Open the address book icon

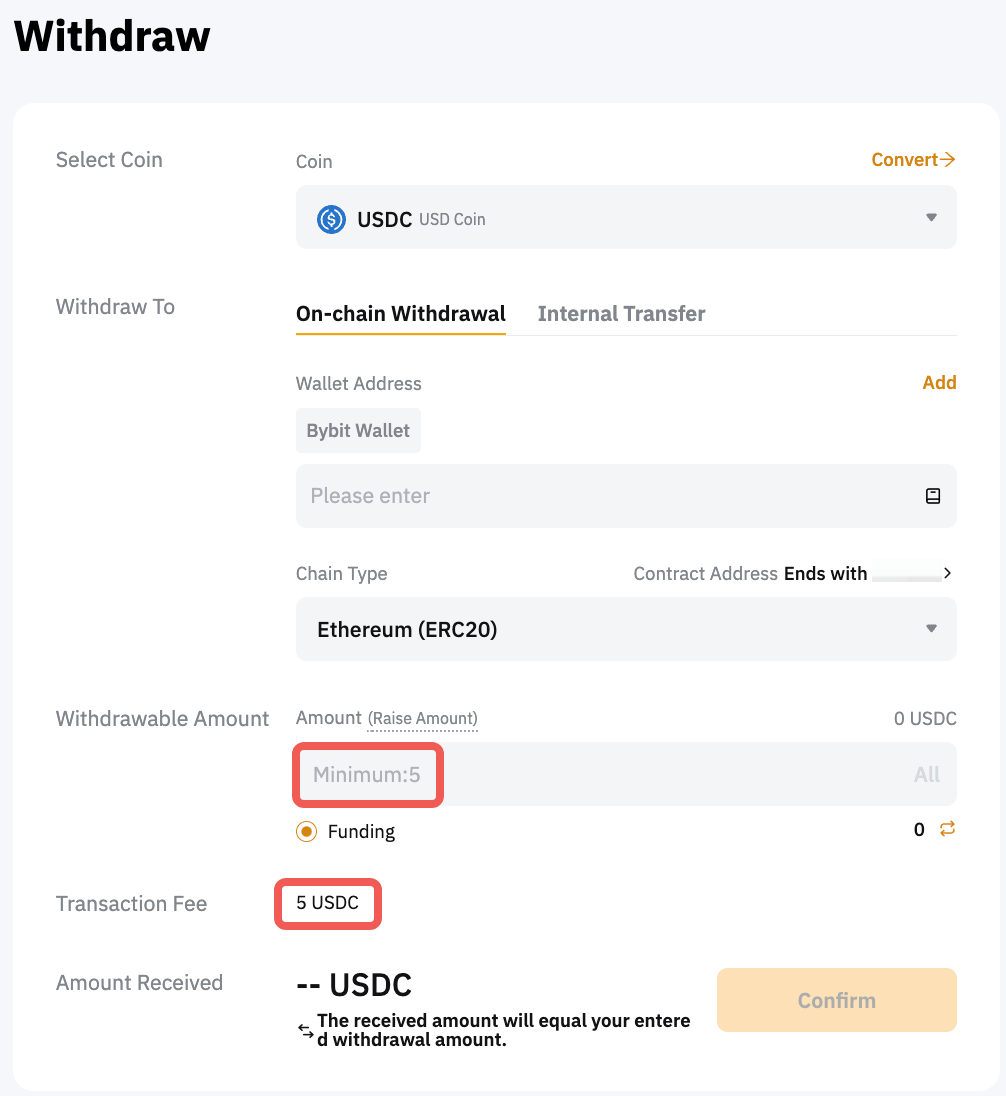932,496
